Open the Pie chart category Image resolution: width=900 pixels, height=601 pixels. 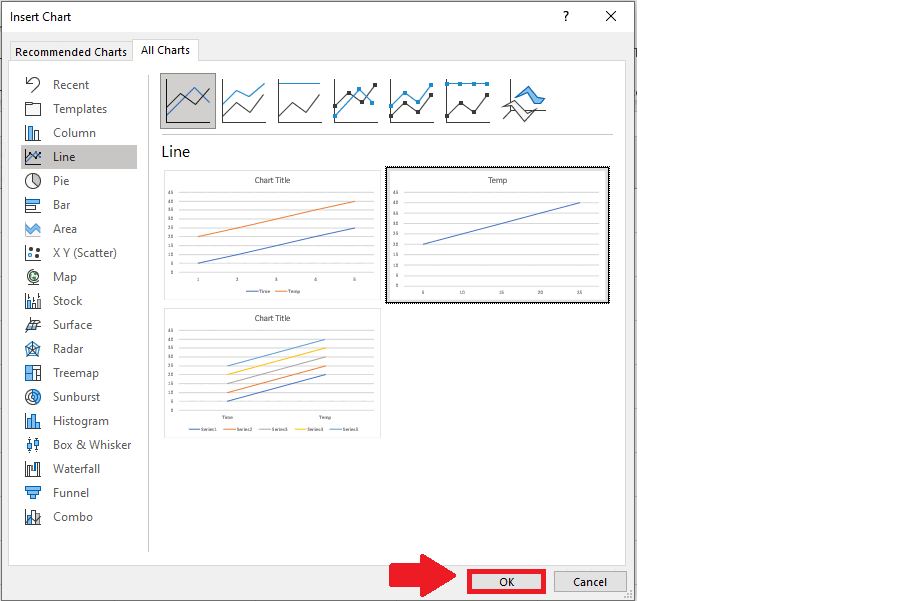(61, 181)
